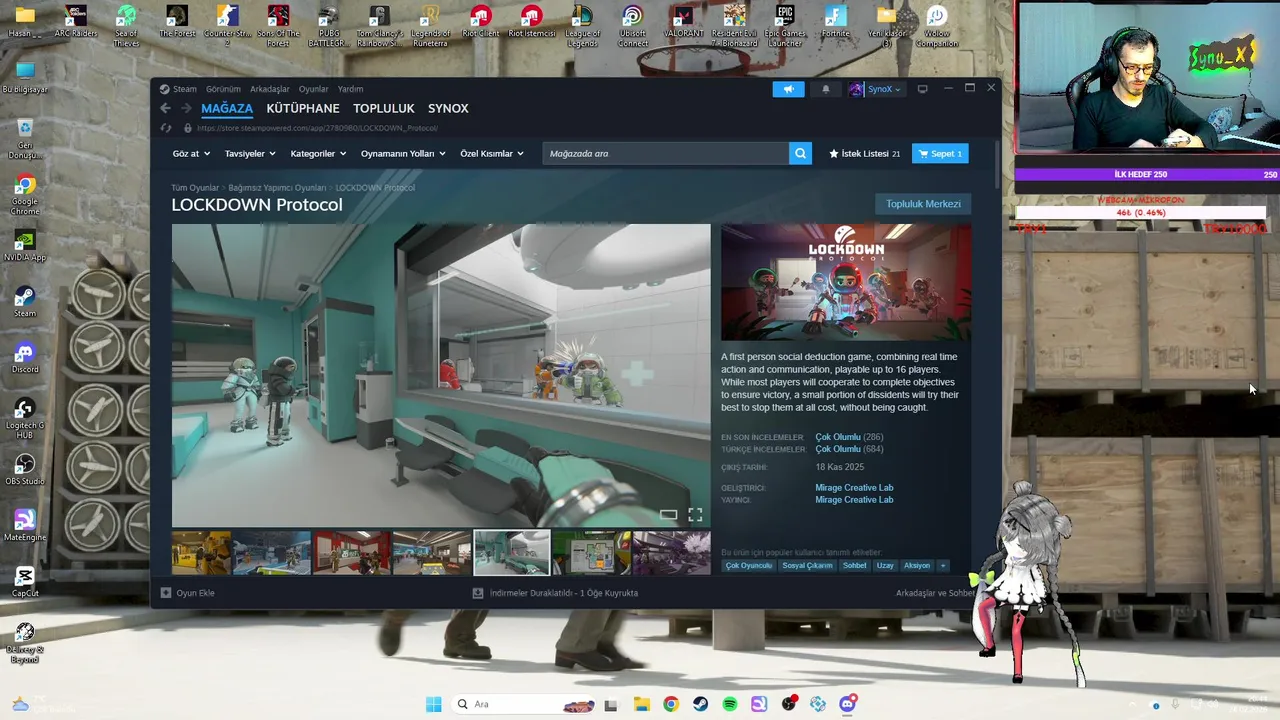The image size is (1280, 720).
Task: Open Epic Games Launcher desktop shortcut
Action: [x=785, y=26]
